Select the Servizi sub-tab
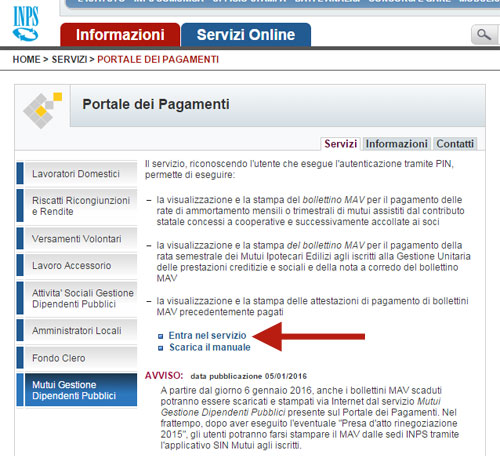This screenshot has height=458, width=500. pyautogui.click(x=340, y=144)
